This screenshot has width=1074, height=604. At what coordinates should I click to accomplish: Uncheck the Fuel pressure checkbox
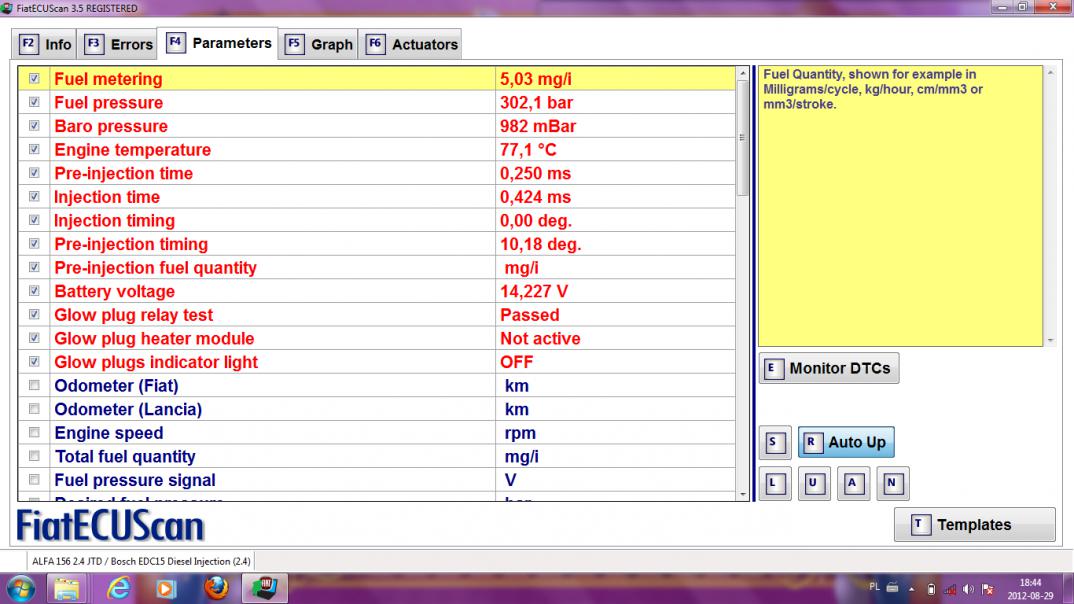[34, 102]
